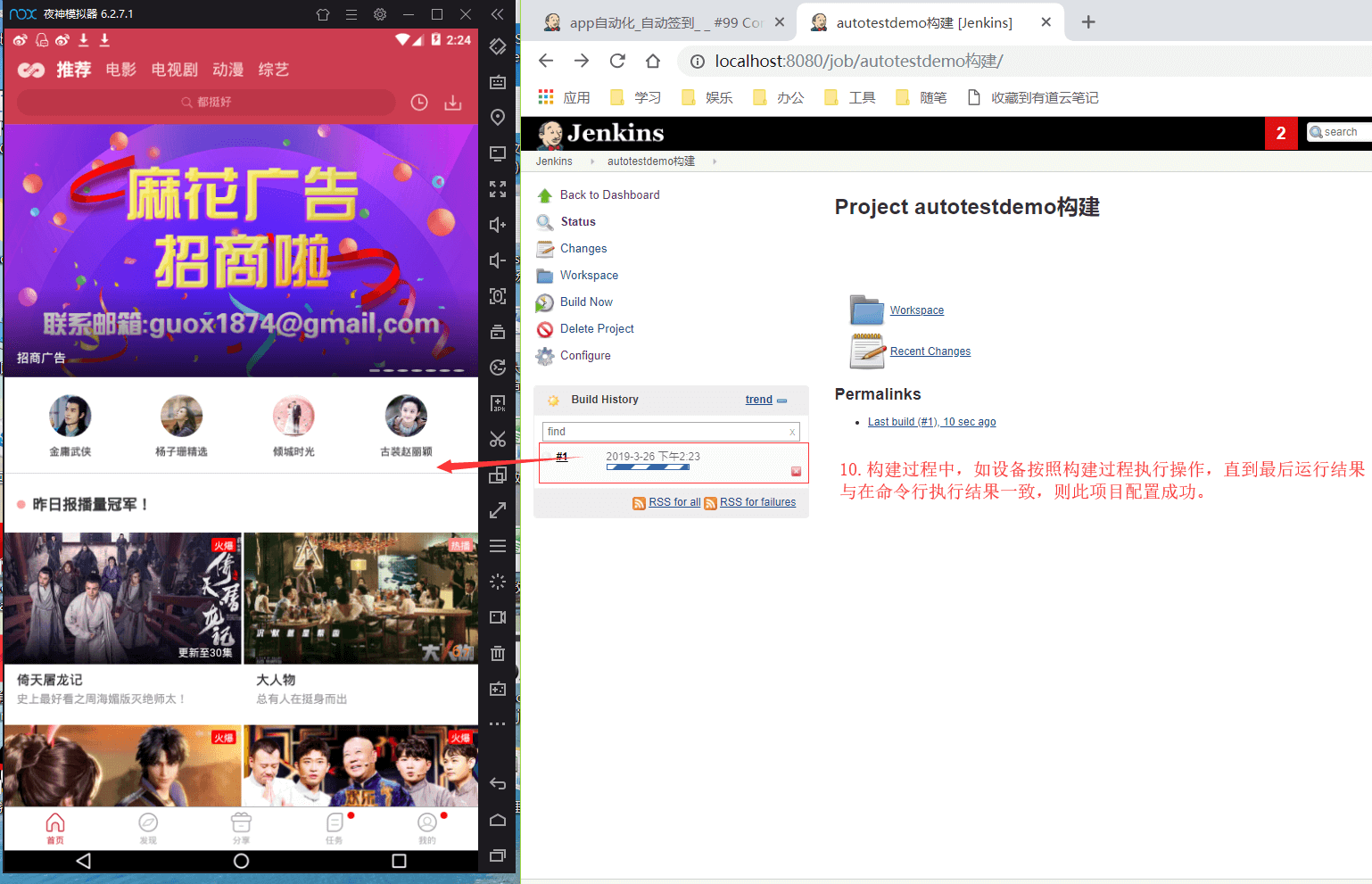Click the Nox location pin sidebar icon

point(498,118)
